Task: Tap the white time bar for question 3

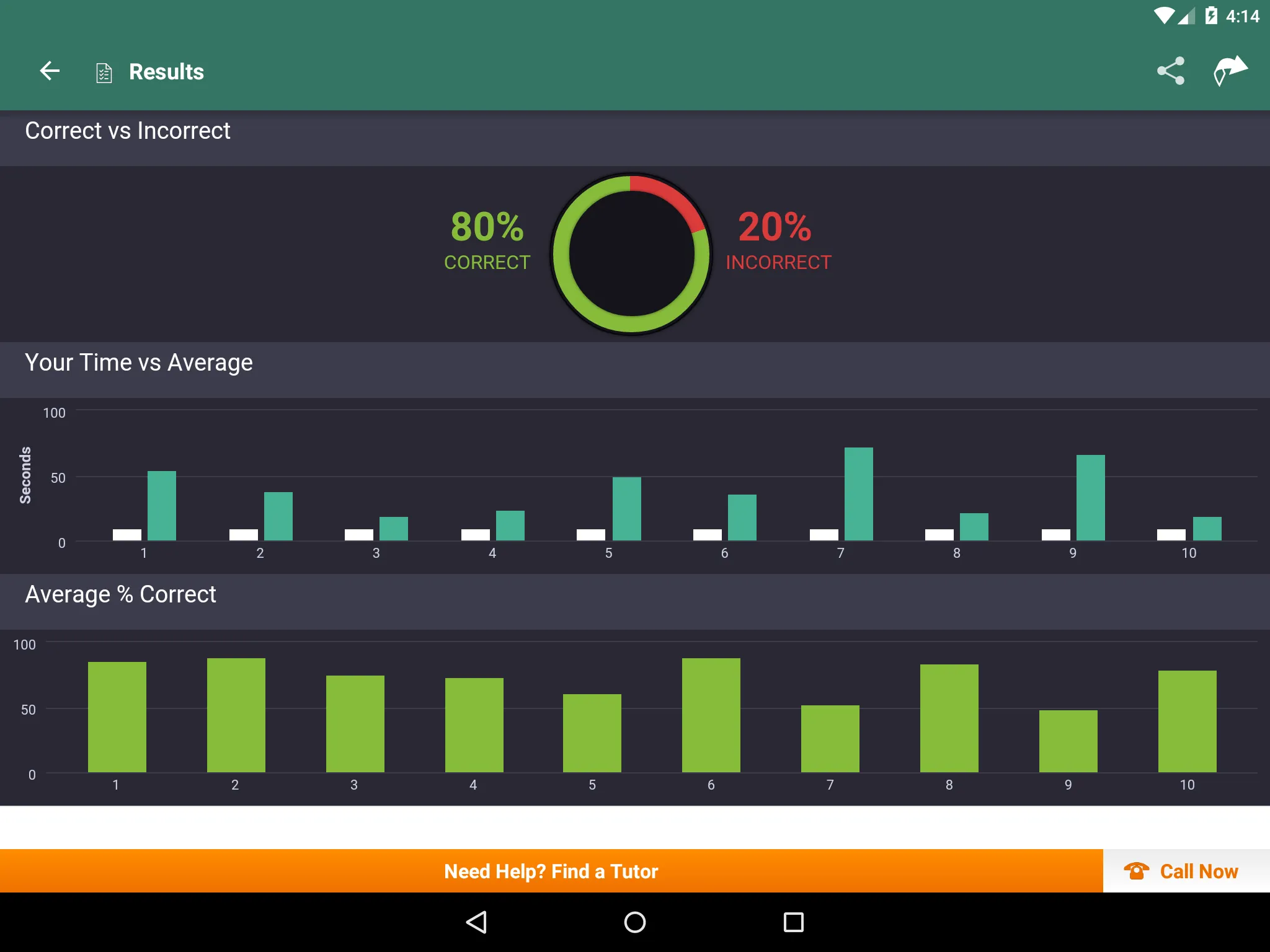Action: pyautogui.click(x=358, y=535)
